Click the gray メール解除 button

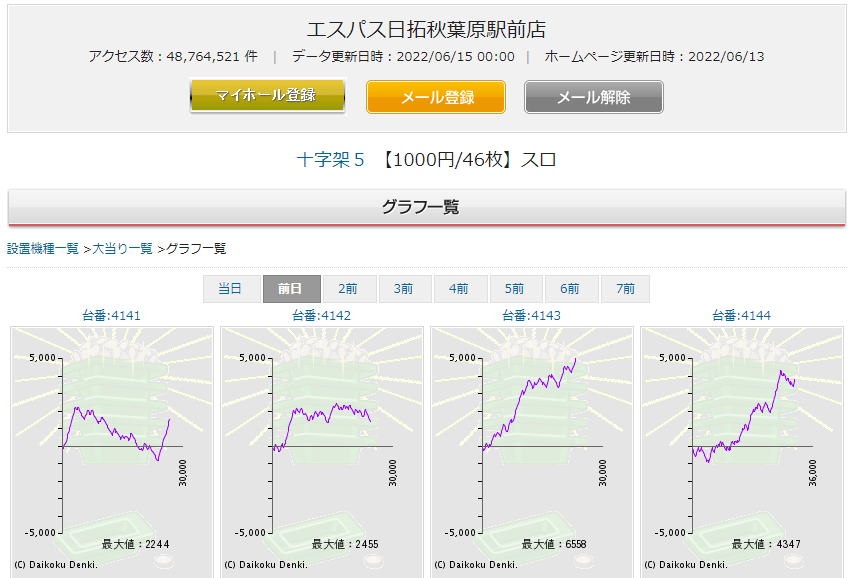pos(594,97)
